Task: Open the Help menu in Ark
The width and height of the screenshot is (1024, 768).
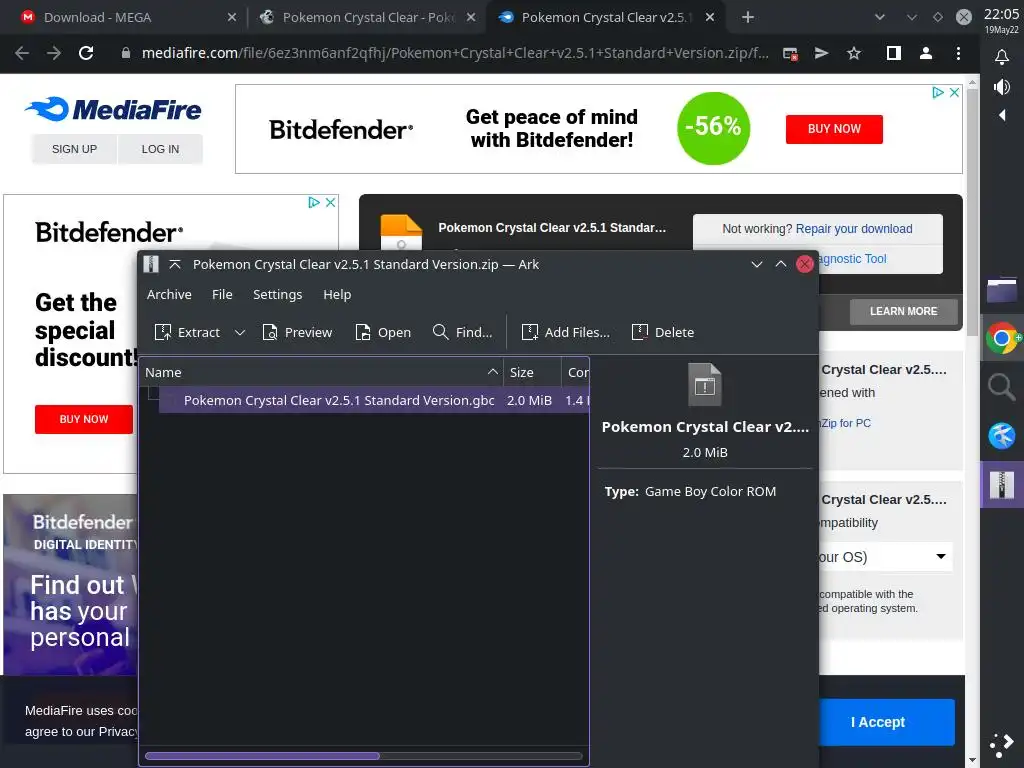Action: point(337,295)
